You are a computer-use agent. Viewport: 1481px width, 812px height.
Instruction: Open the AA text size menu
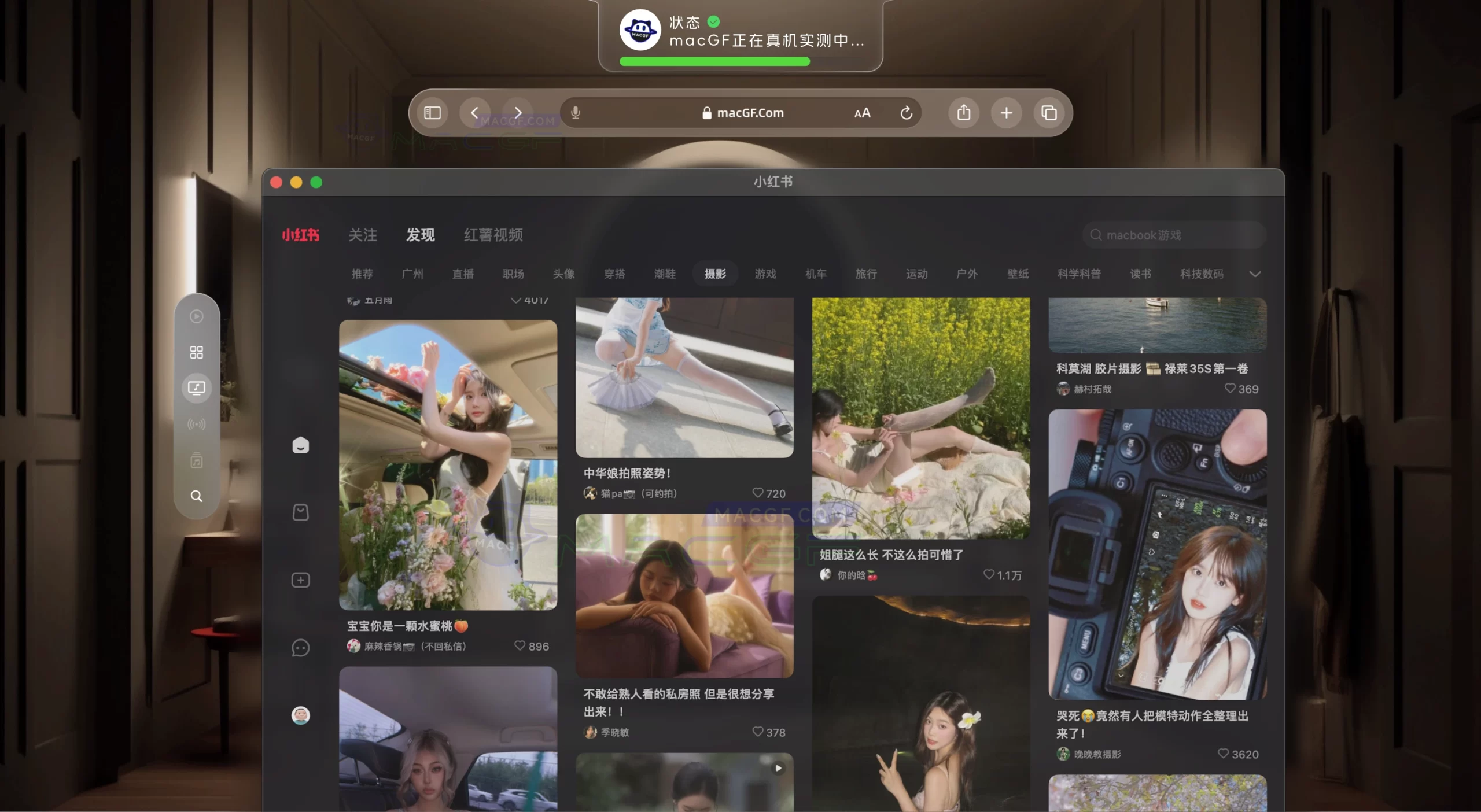[x=862, y=113]
